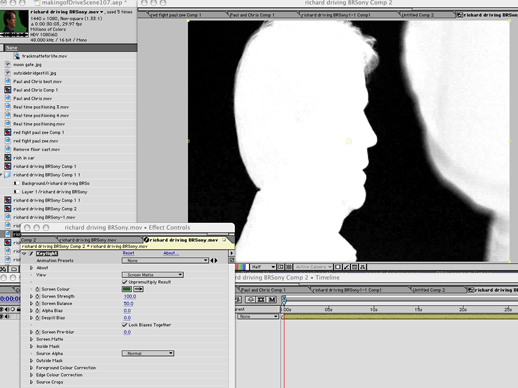Select the trackmatteforlife.mov file icon
This screenshot has height=388, width=518.
pyautogui.click(x=17, y=56)
